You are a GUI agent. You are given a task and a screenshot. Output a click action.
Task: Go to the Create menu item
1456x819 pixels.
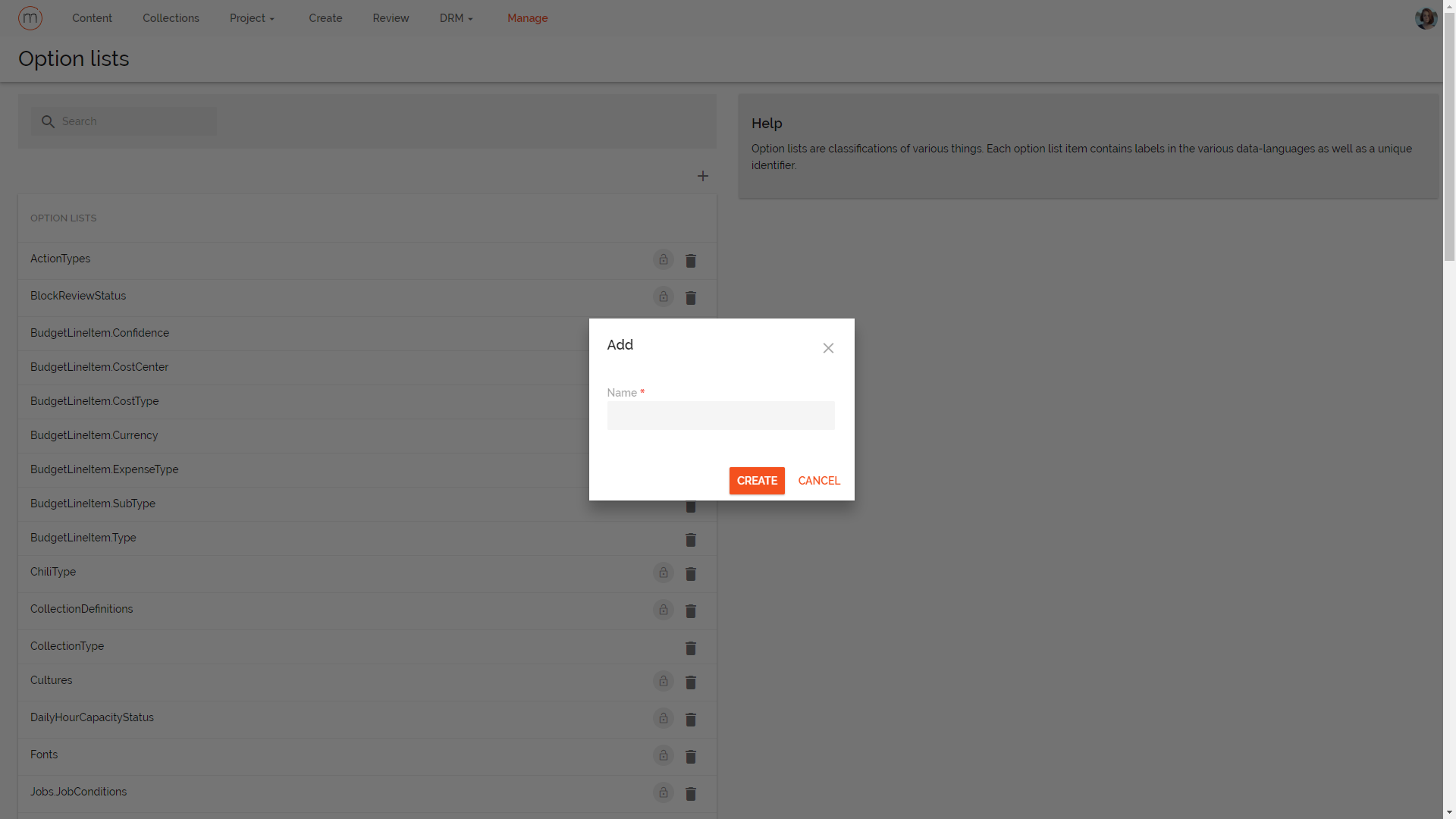point(325,18)
